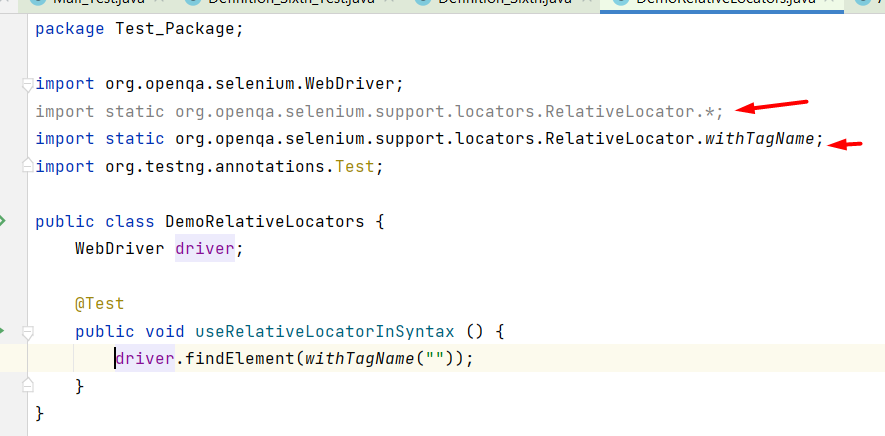Click the highlighted driver field declaration

point(205,248)
